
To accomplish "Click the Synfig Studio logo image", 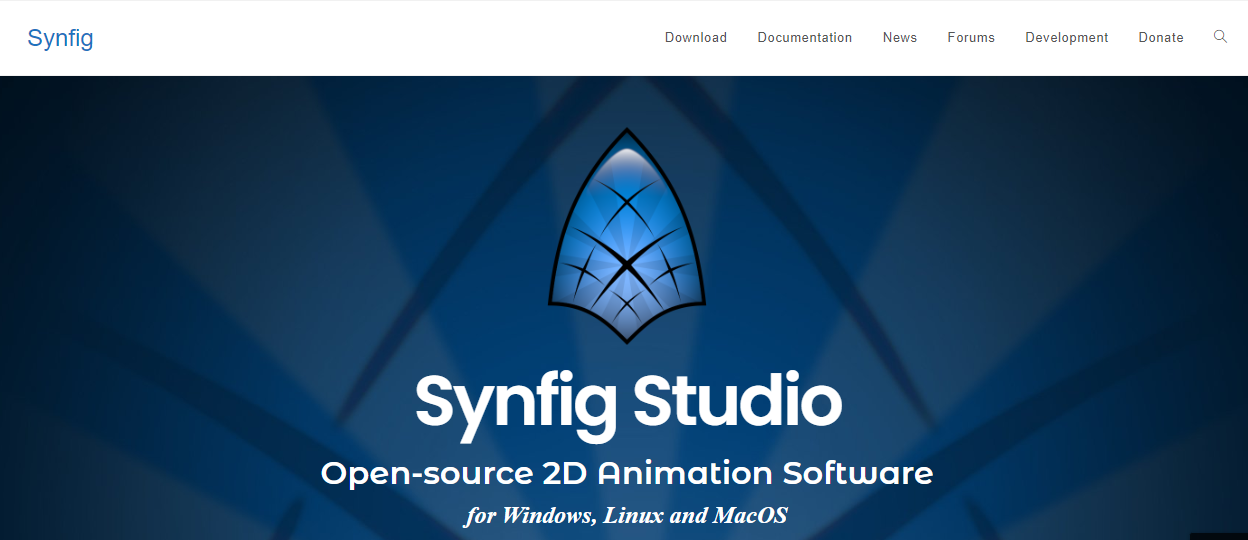I will click(627, 236).
